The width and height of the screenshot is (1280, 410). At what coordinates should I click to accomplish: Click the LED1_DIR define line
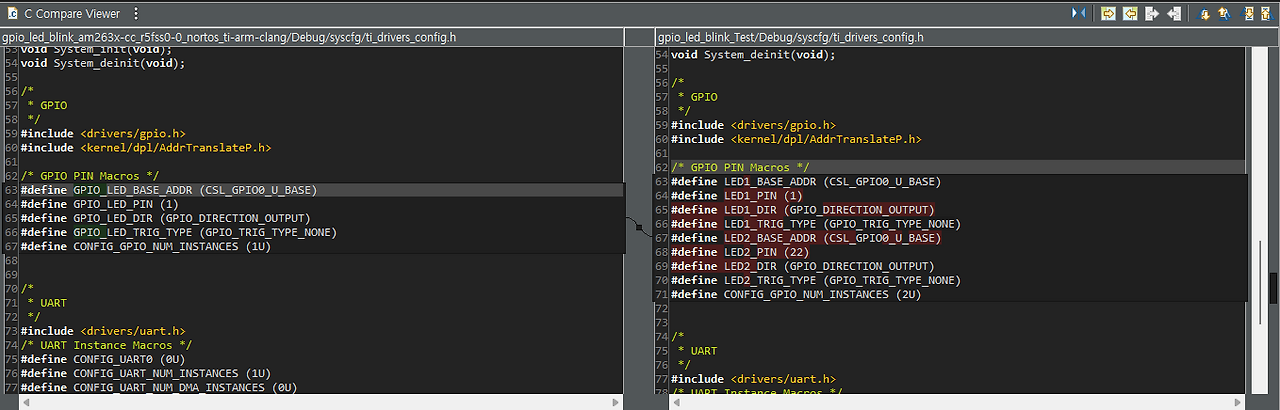coord(802,210)
